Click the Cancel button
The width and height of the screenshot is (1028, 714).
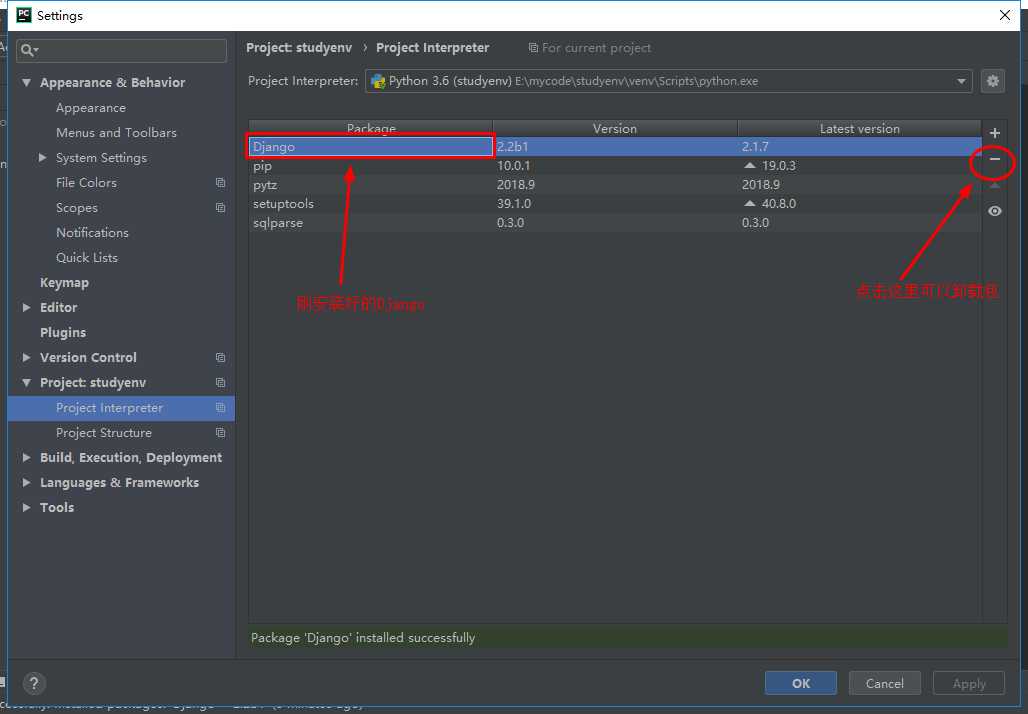tap(884, 683)
